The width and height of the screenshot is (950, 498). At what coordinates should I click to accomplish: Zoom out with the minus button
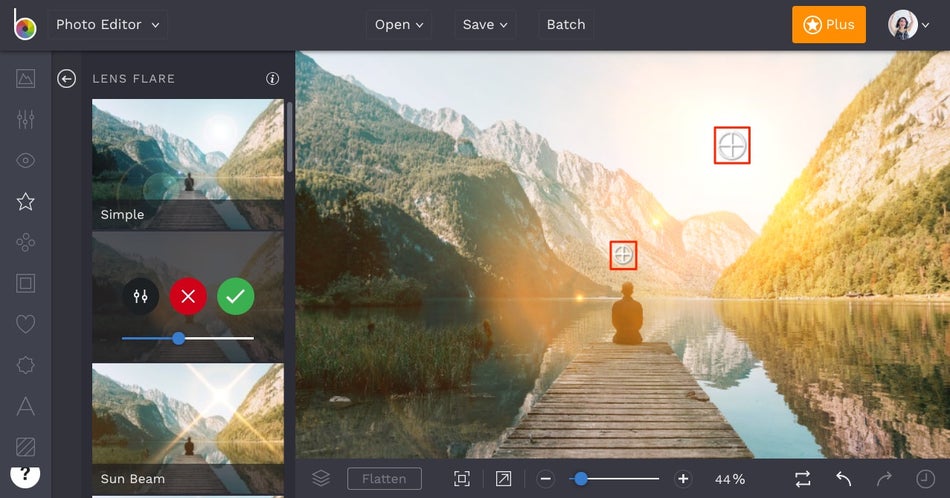[x=545, y=479]
